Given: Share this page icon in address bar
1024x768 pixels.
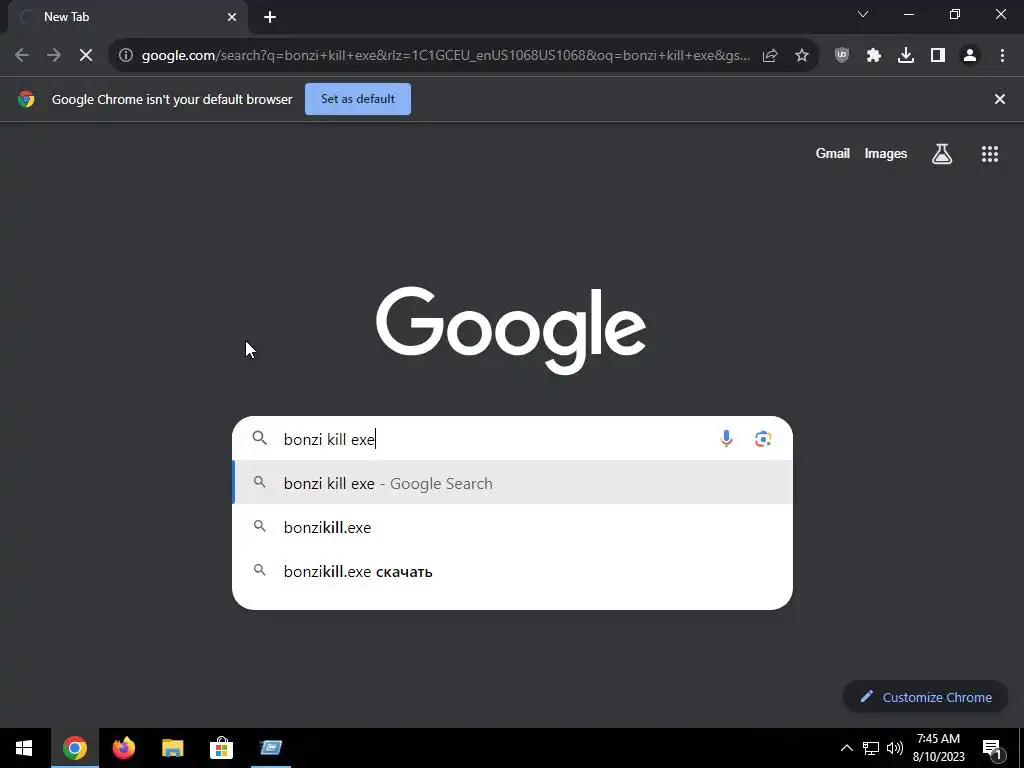Looking at the screenshot, I should [x=770, y=56].
